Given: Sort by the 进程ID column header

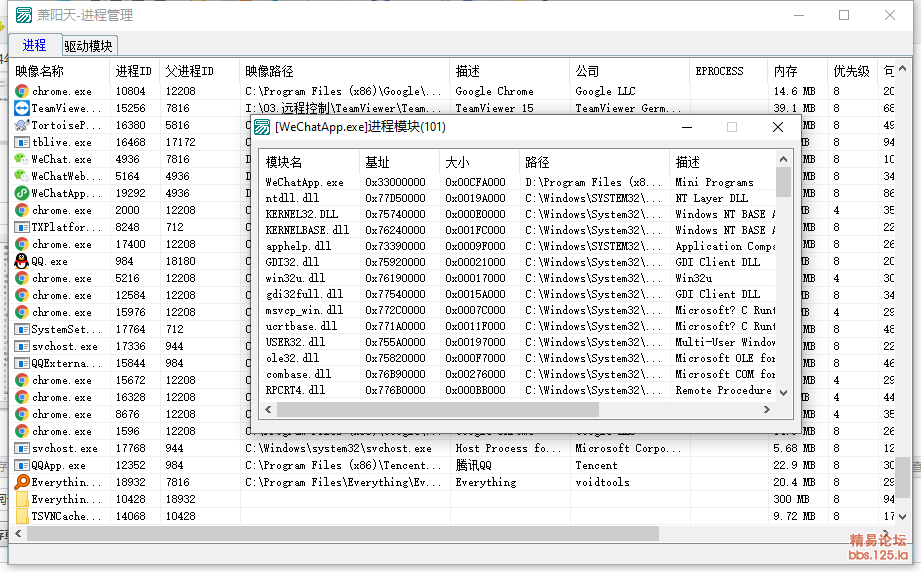Looking at the screenshot, I should click(x=134, y=71).
